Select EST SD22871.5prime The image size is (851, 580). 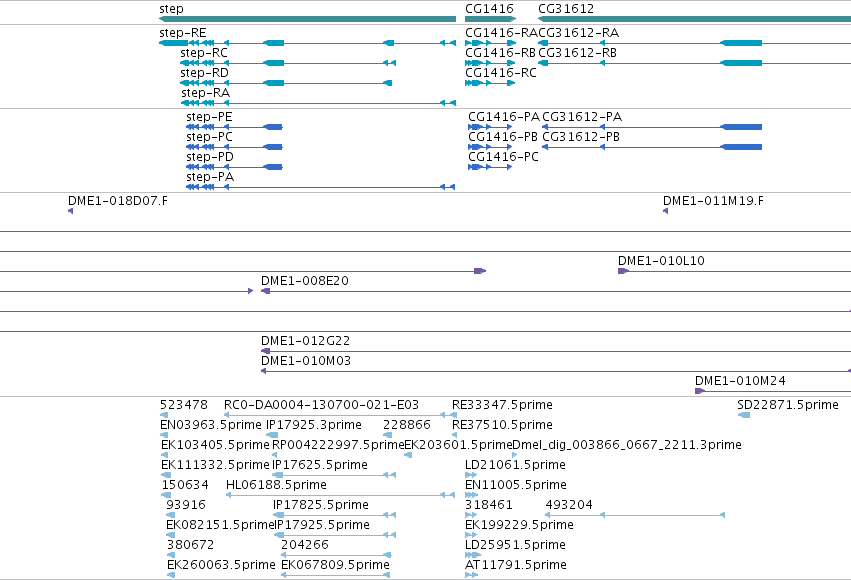click(x=788, y=405)
